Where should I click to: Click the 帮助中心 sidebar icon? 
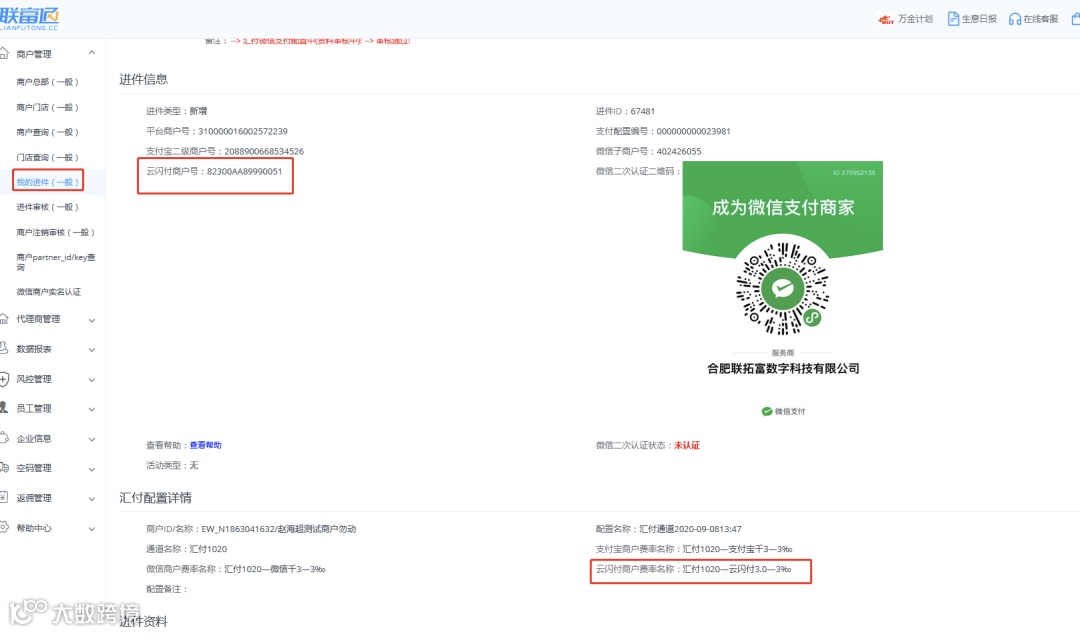[x=4, y=528]
